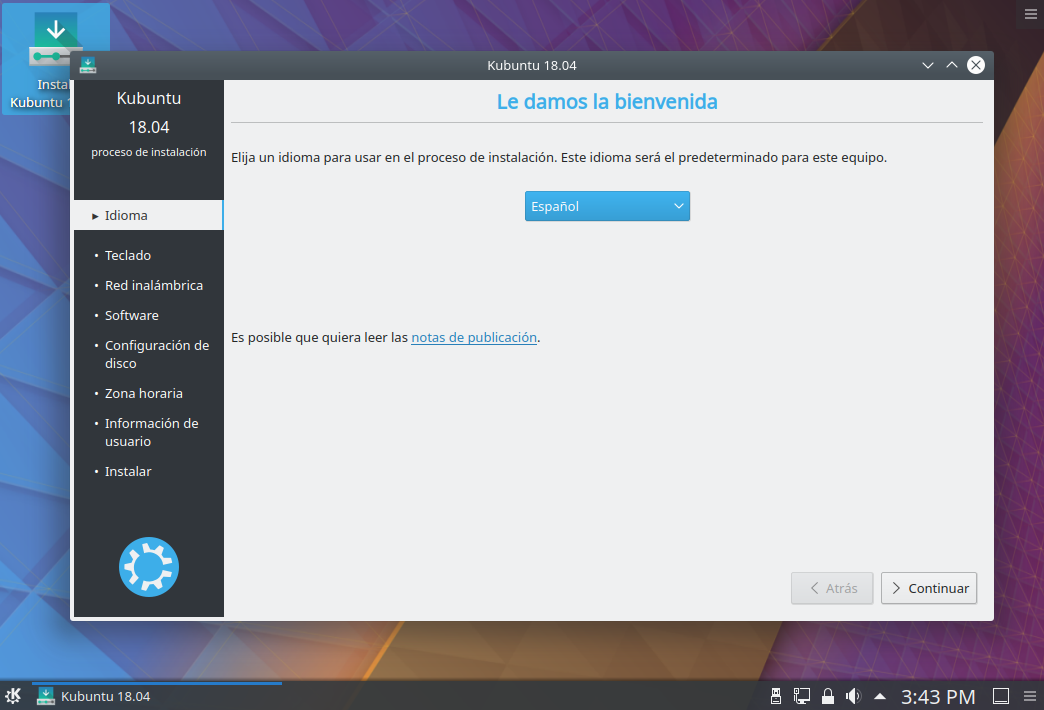Click the "proceso de instalación" sidebar text
This screenshot has height=710, width=1044.
tap(149, 153)
